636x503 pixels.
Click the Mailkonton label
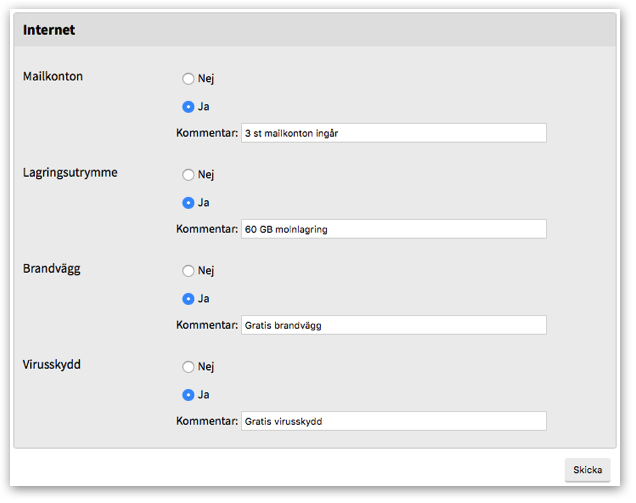click(x=53, y=77)
